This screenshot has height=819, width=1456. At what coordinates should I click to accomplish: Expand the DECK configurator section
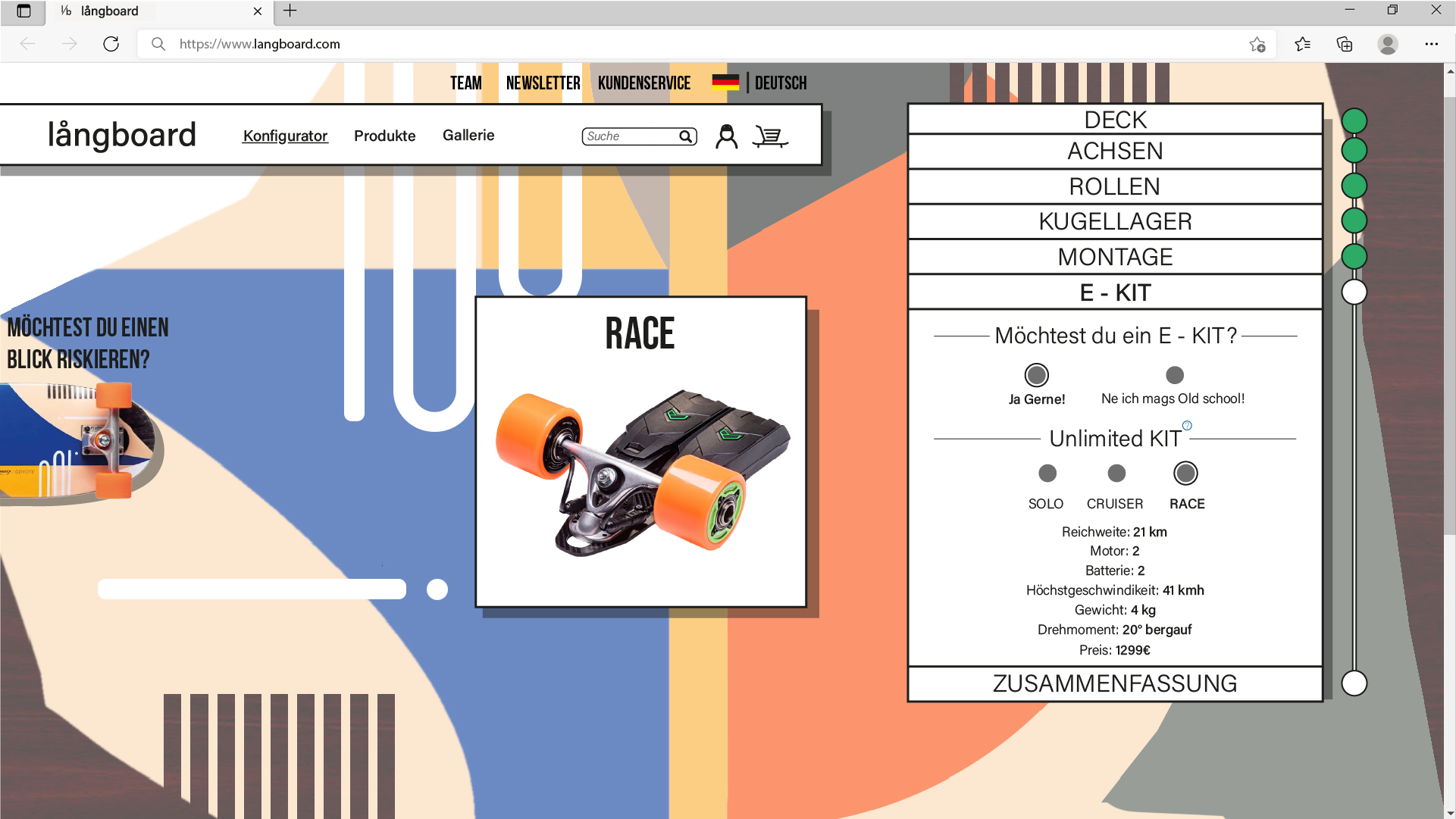[1114, 119]
